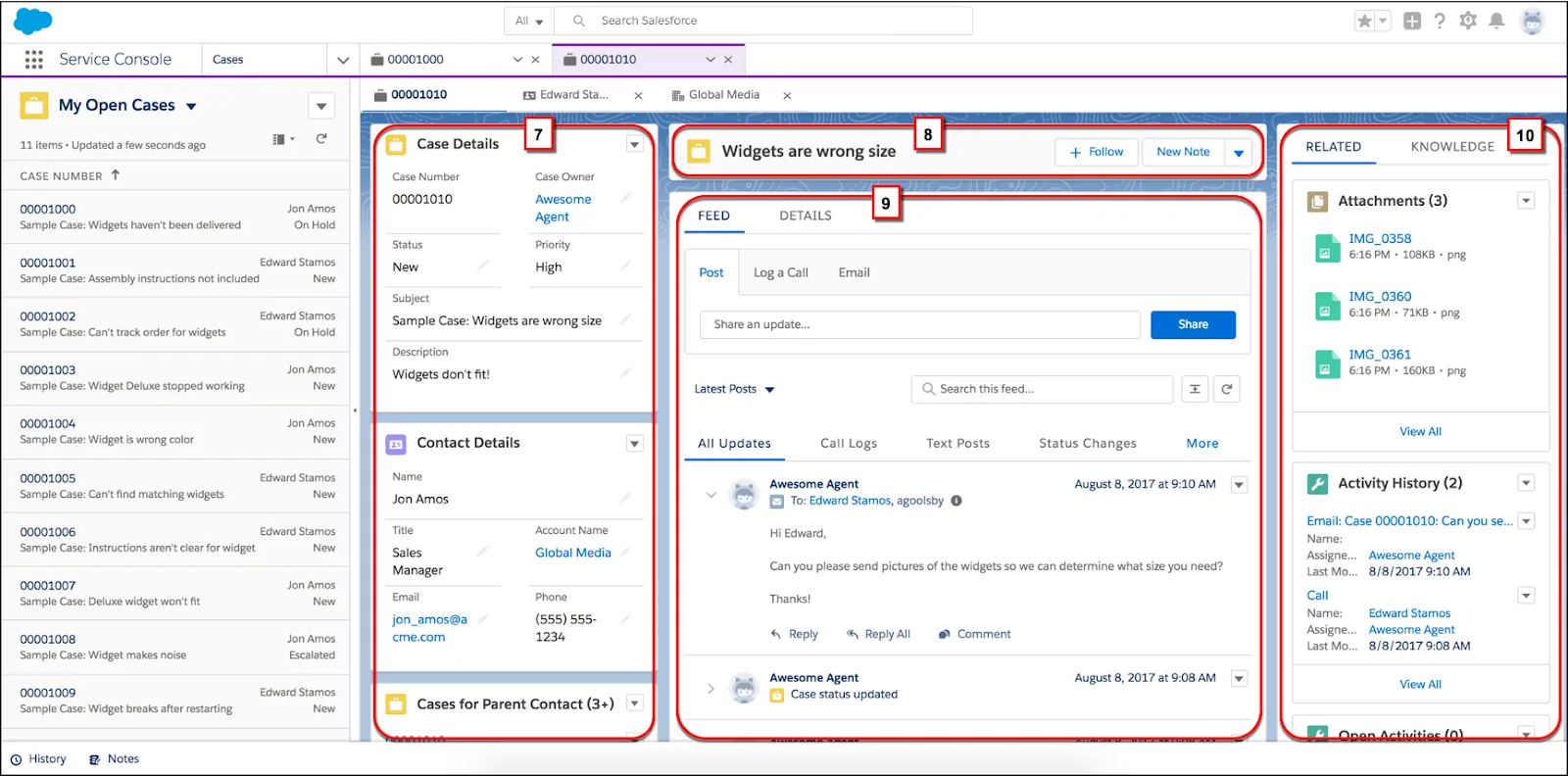Viewport: 1568px width, 776px height.
Task: Open the Cases for Parent Contact dropdown
Action: coord(635,703)
